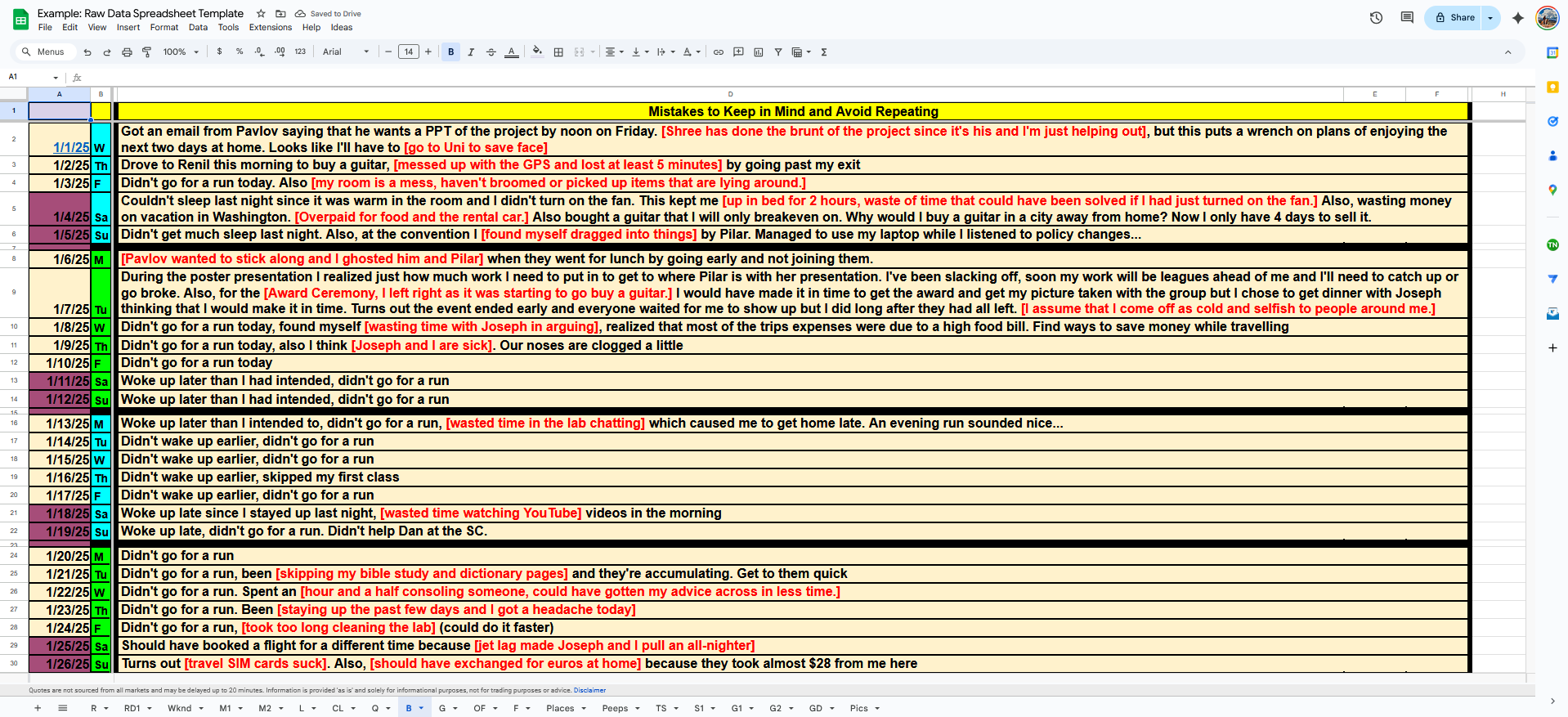Toggle italic formatting
Image resolution: width=1568 pixels, height=717 pixels.
(471, 52)
